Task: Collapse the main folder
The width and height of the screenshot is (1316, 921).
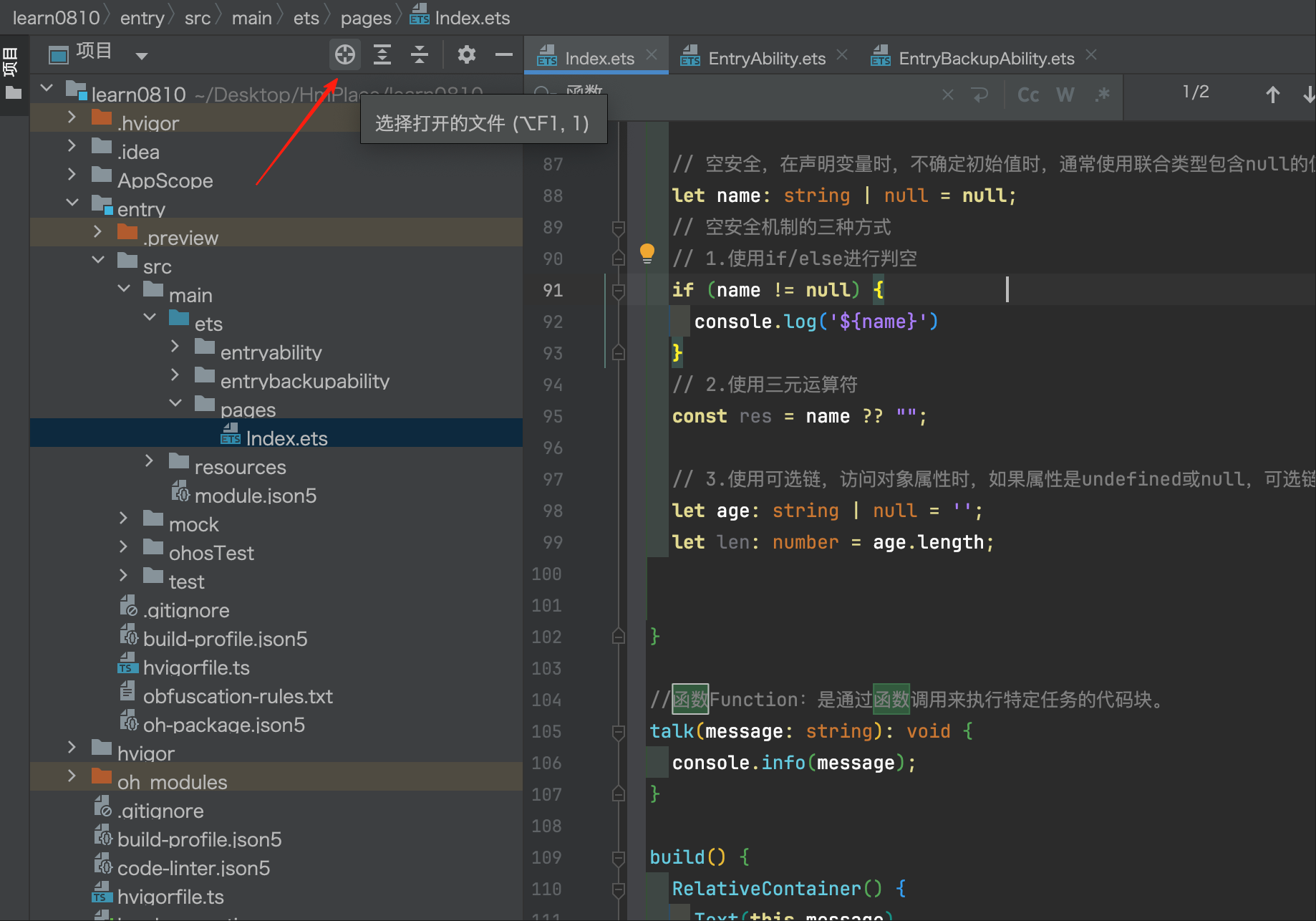Action: point(124,289)
